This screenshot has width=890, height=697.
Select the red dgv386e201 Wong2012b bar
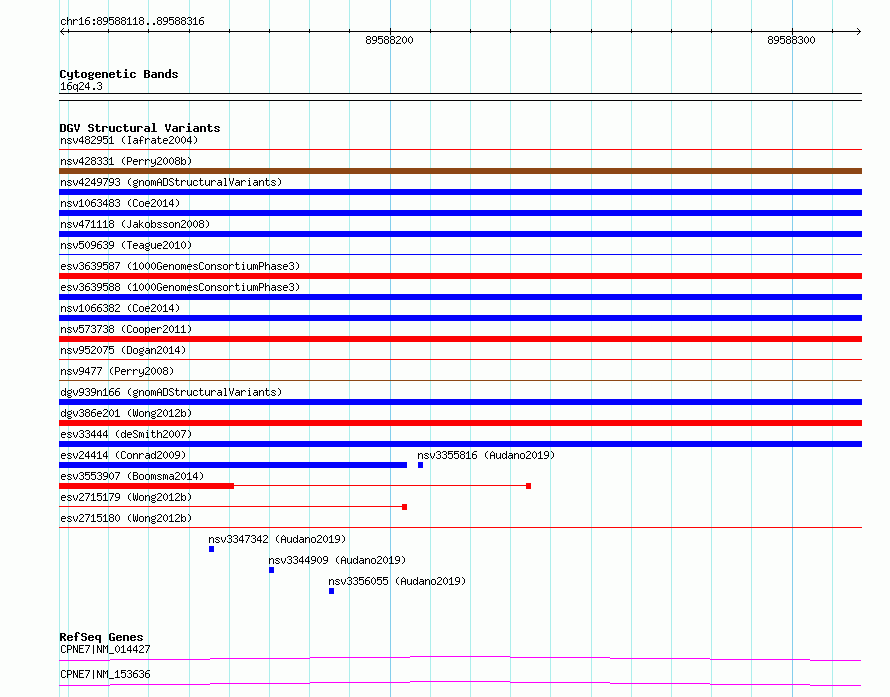pos(460,423)
